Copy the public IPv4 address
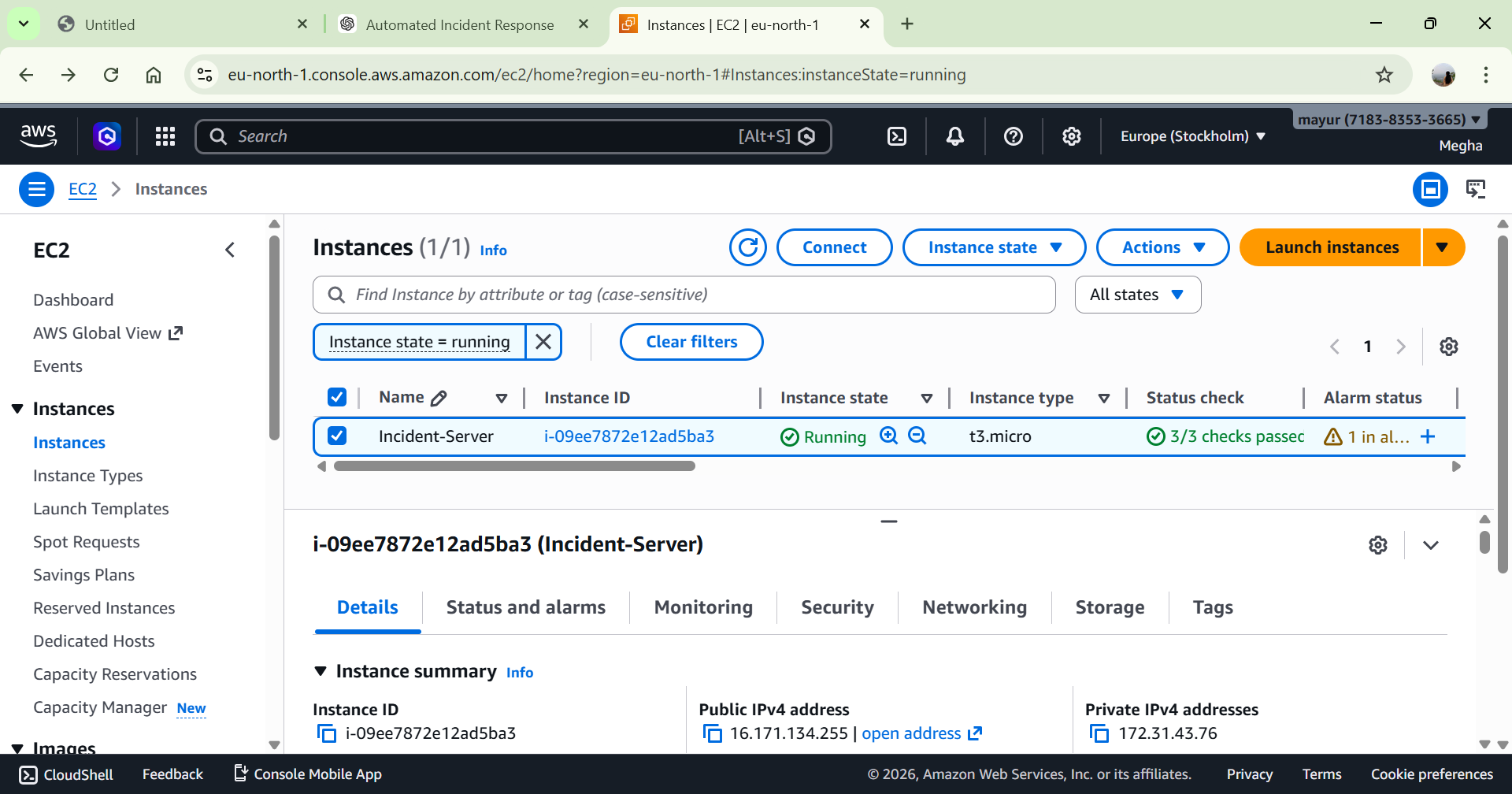 click(x=712, y=733)
